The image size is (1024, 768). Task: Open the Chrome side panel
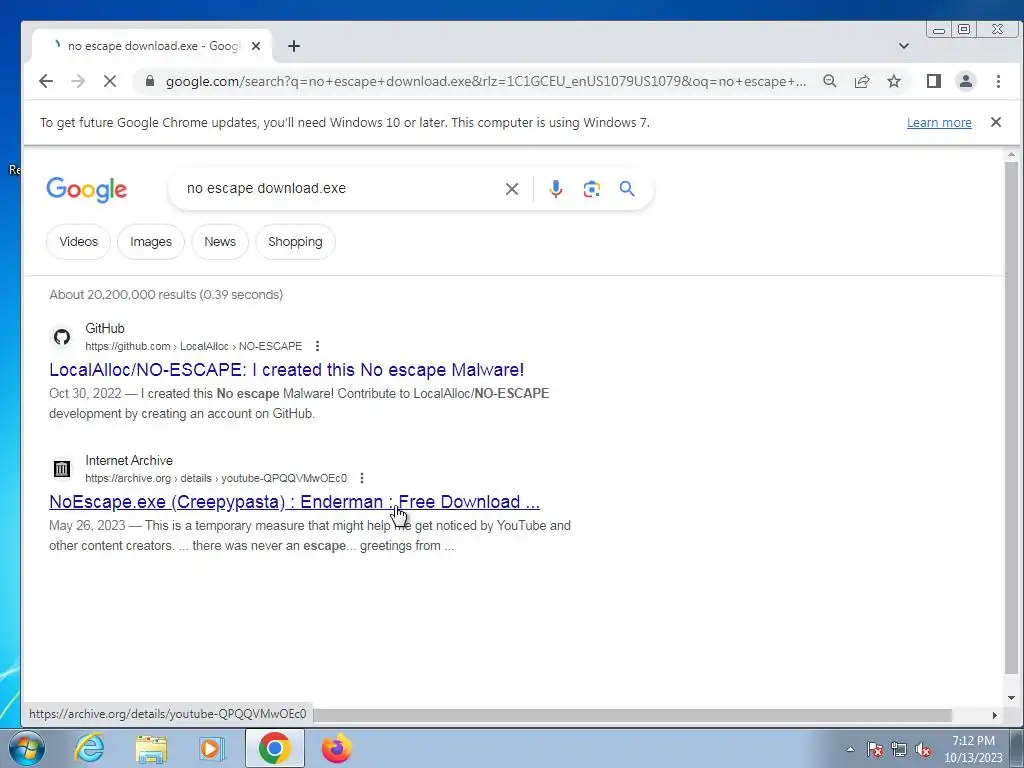pyautogui.click(x=934, y=81)
